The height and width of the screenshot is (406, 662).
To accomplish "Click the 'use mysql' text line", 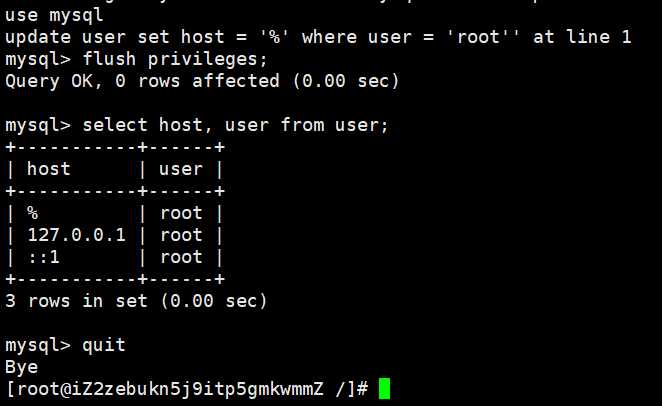I will tap(53, 16).
